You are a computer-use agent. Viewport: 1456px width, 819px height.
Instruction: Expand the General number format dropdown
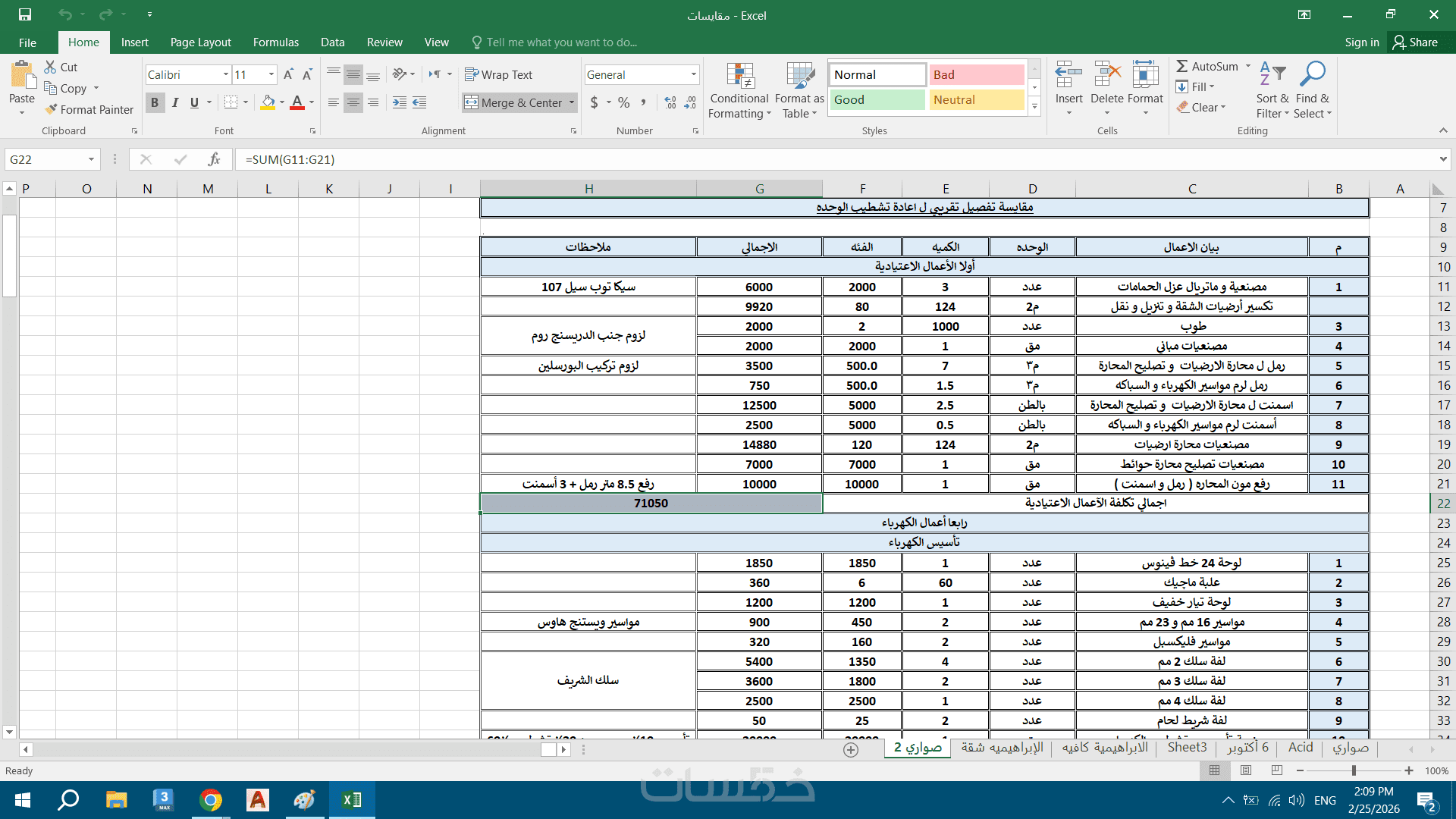pyautogui.click(x=693, y=74)
